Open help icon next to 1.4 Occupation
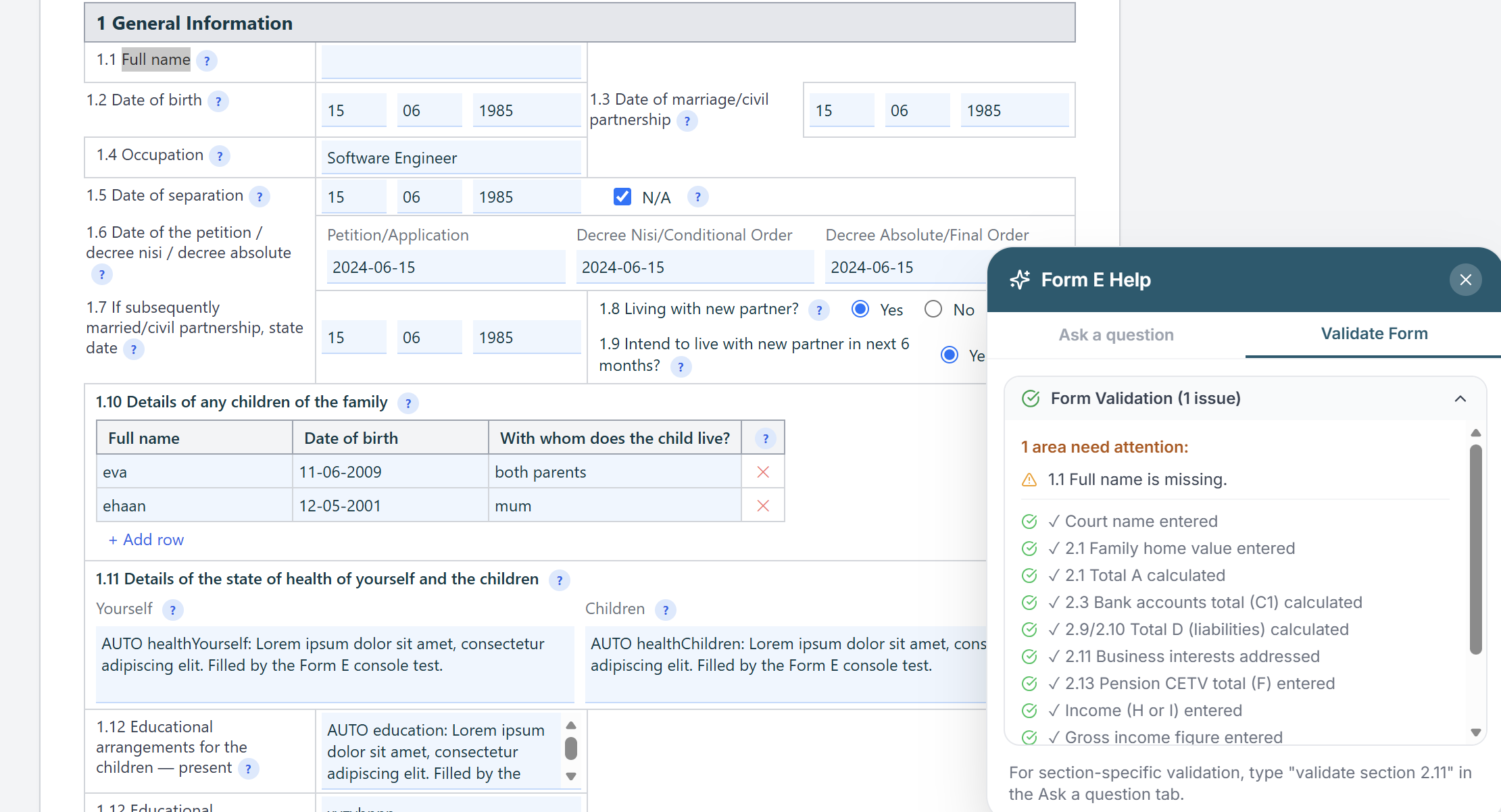The width and height of the screenshot is (1501, 812). click(220, 156)
